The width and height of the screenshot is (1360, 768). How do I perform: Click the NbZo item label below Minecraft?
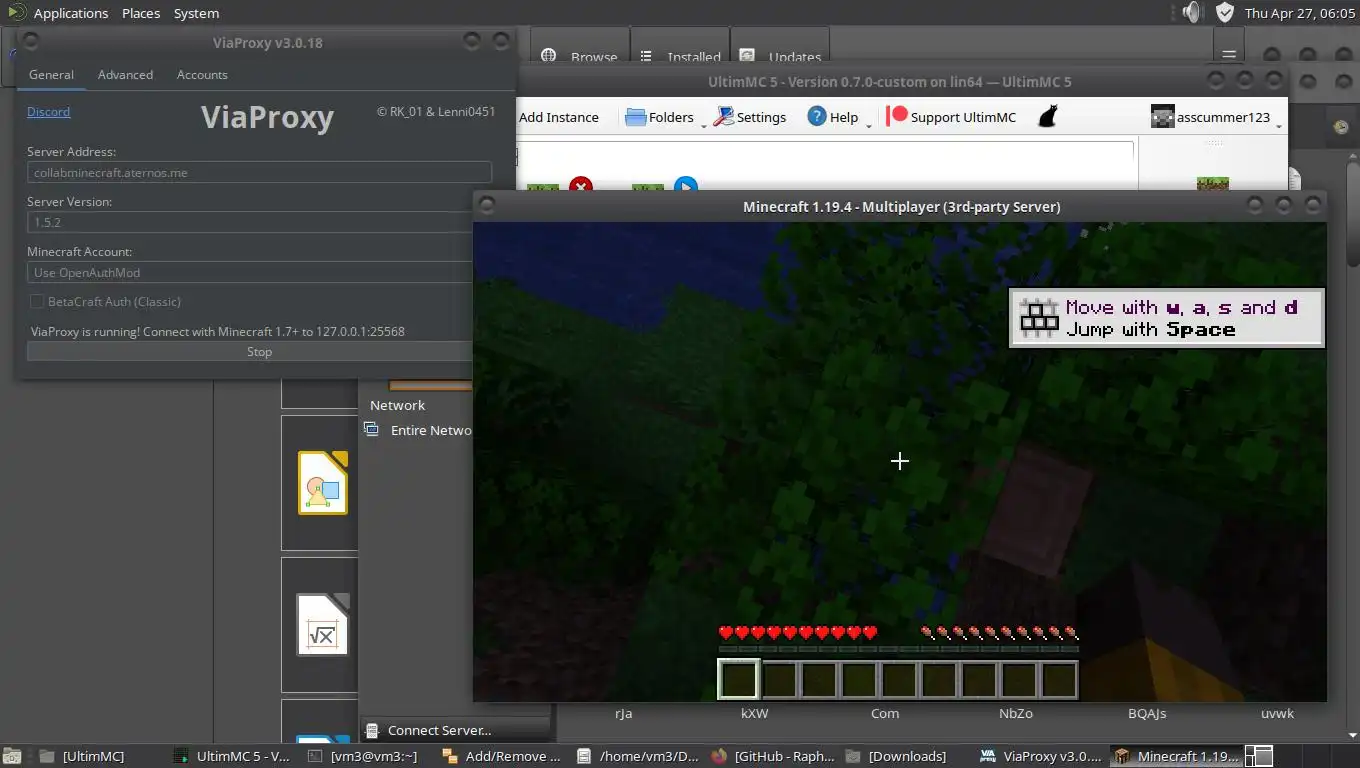click(1015, 713)
